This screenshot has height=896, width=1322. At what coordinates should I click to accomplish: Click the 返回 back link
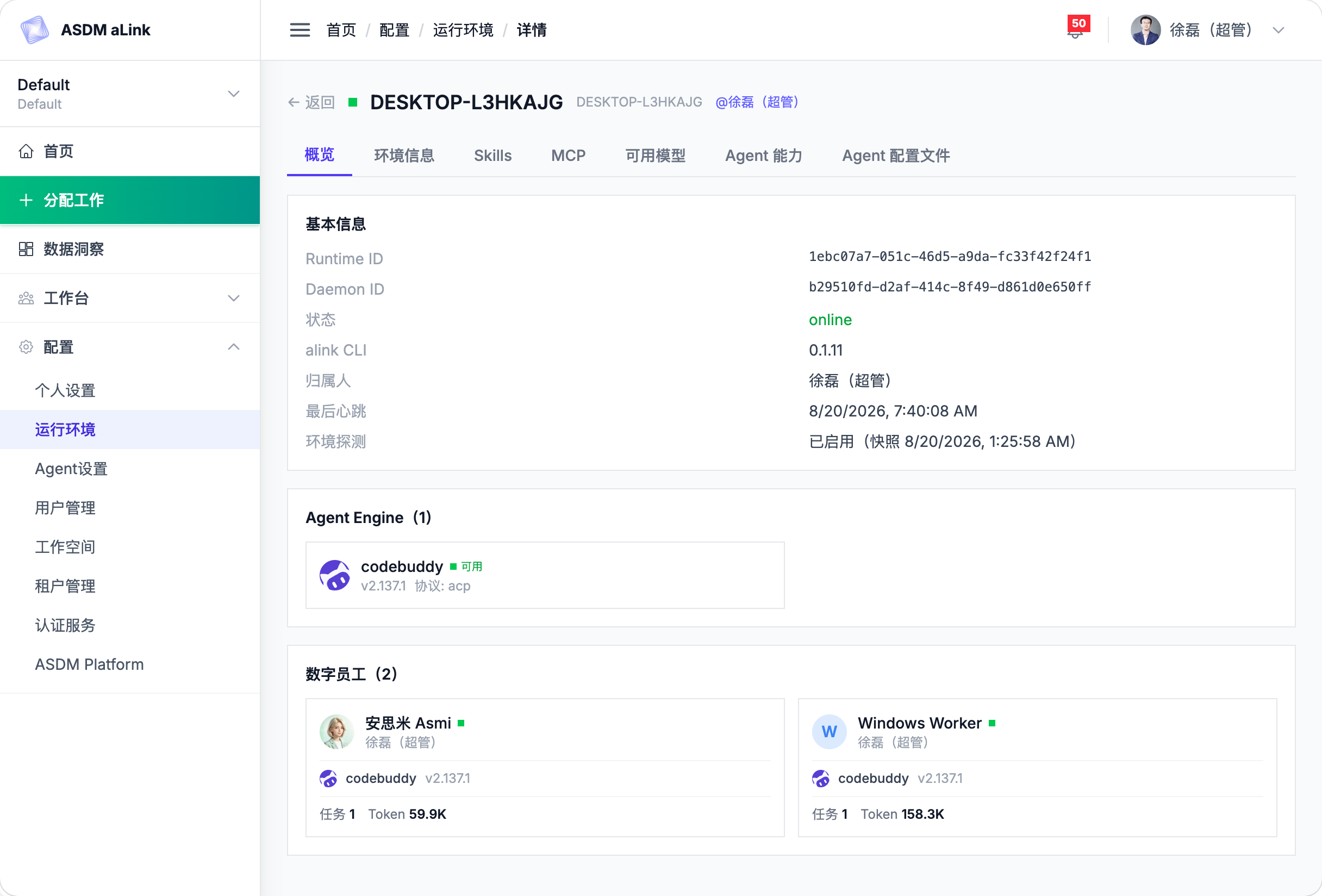tap(311, 102)
